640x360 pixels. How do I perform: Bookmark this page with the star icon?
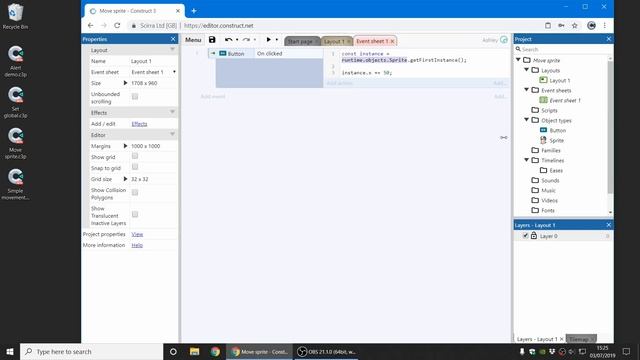click(575, 25)
